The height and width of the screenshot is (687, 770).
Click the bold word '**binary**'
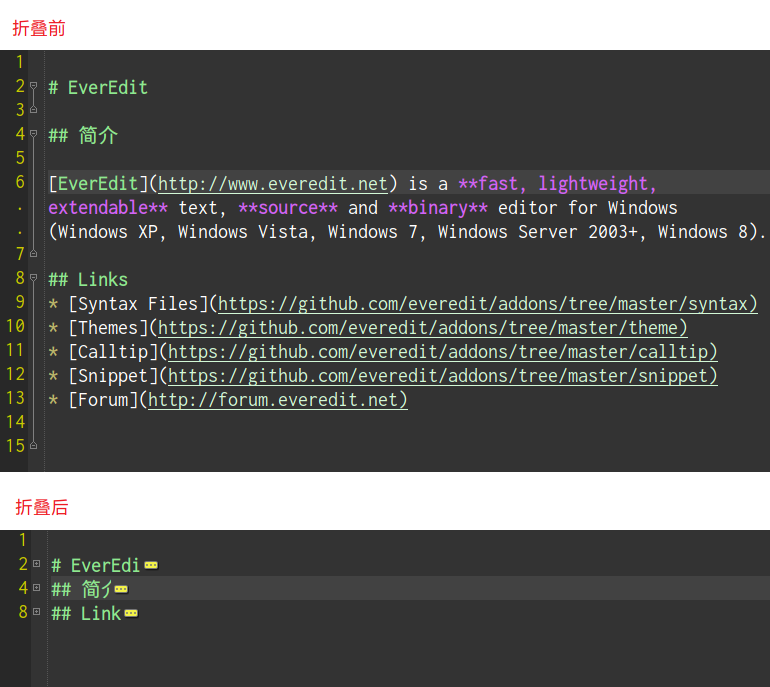pyautogui.click(x=438, y=208)
